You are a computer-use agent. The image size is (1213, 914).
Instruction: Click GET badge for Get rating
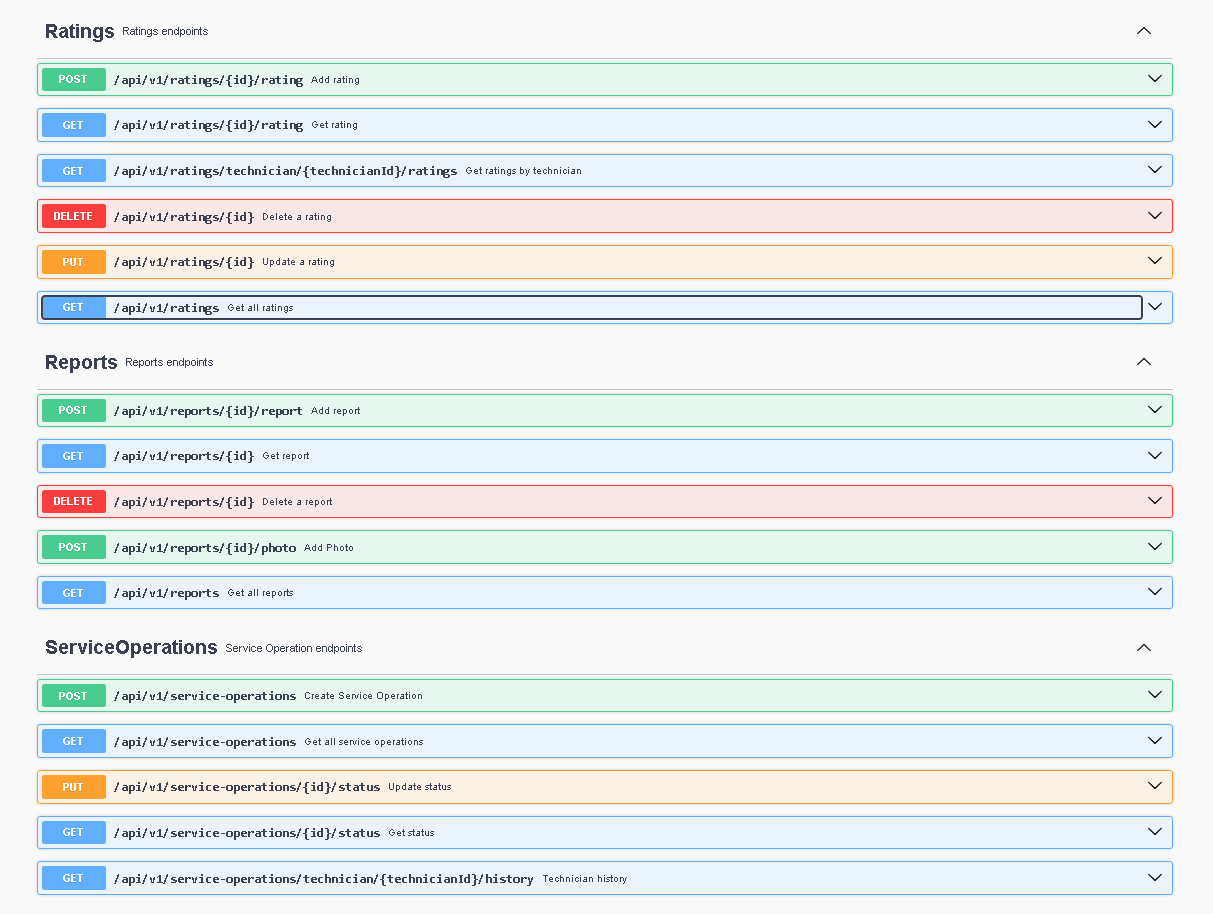click(x=73, y=125)
